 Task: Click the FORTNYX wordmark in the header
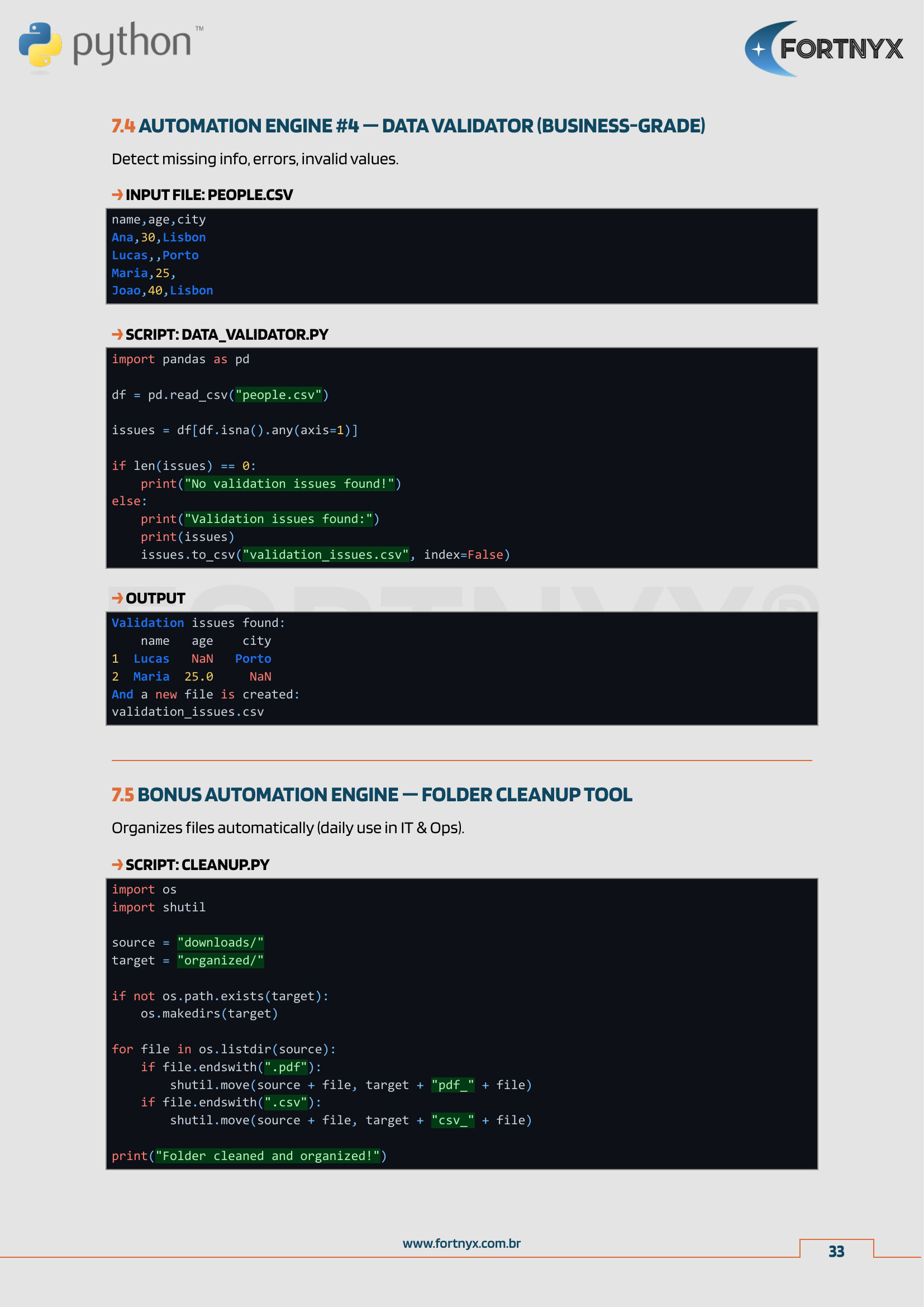point(841,49)
